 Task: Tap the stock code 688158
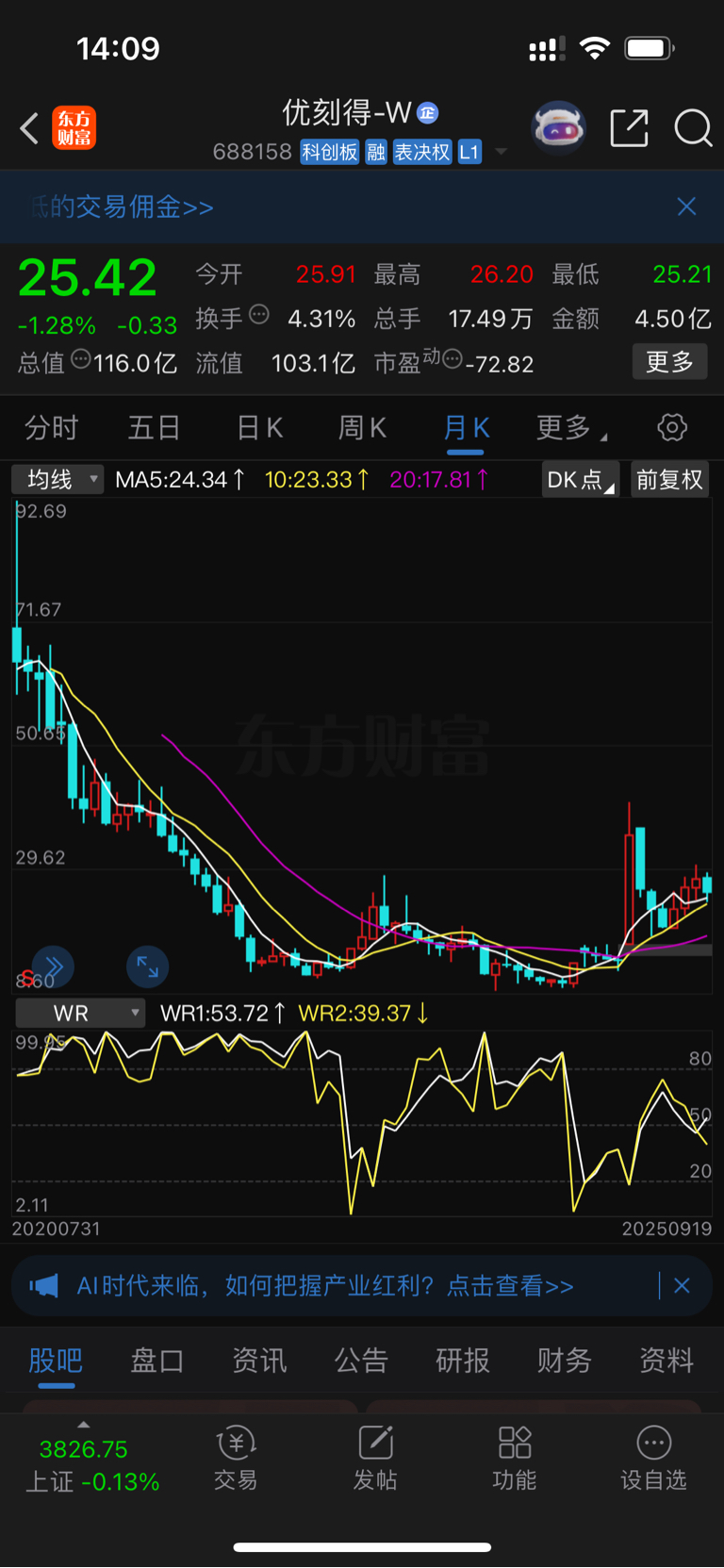coord(252,152)
